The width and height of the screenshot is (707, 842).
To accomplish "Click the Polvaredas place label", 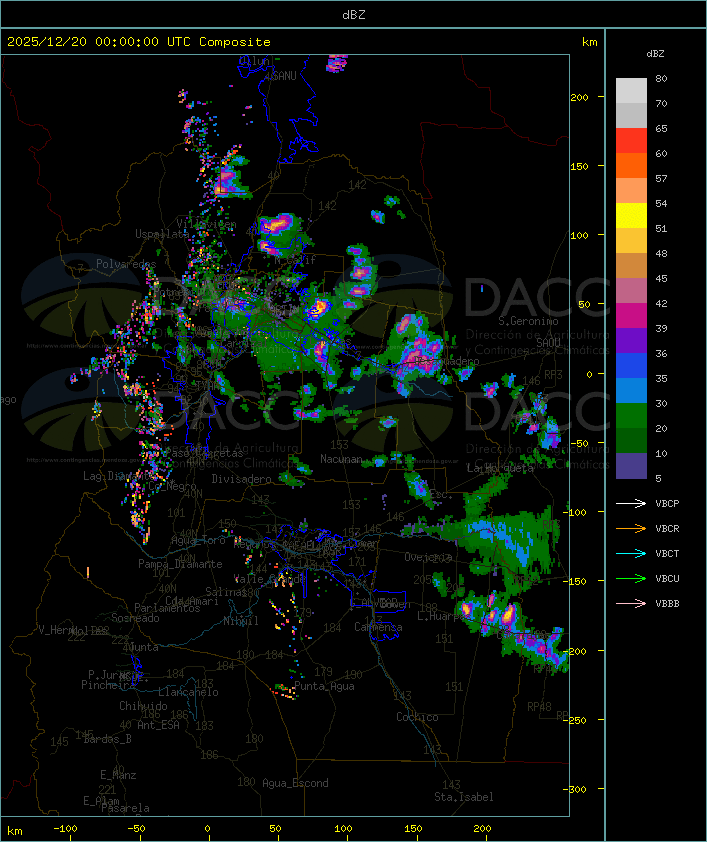I will pos(126,264).
